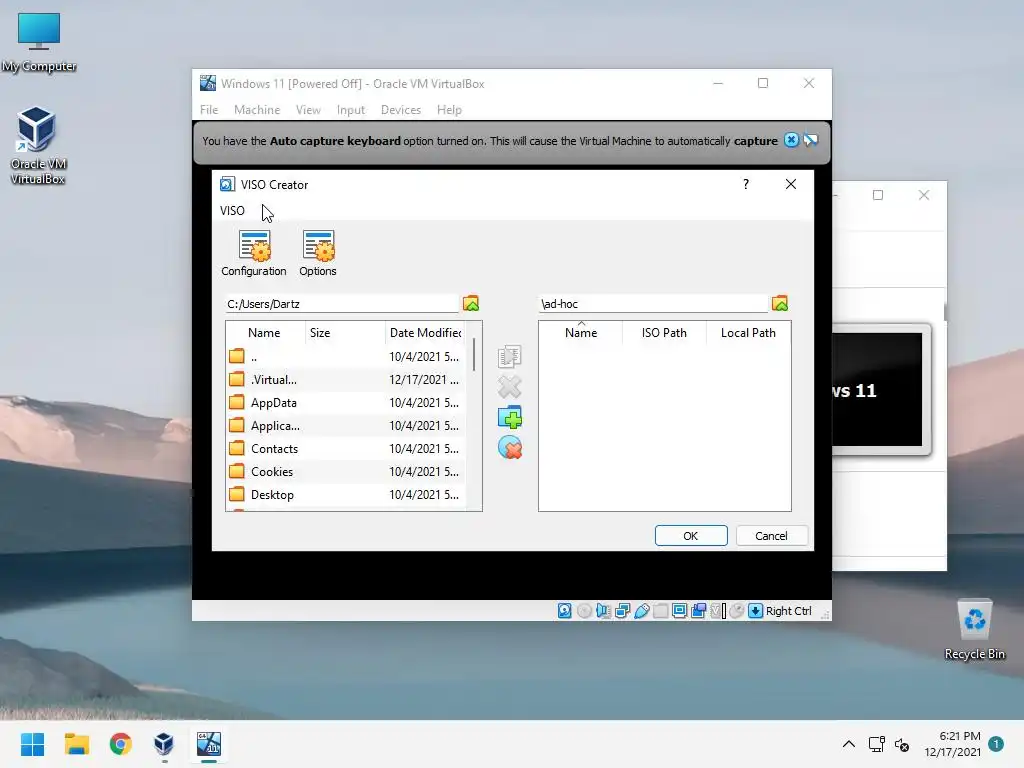This screenshot has height=768, width=1024.
Task: Click the \ad-hoc path field
Action: tap(652, 304)
